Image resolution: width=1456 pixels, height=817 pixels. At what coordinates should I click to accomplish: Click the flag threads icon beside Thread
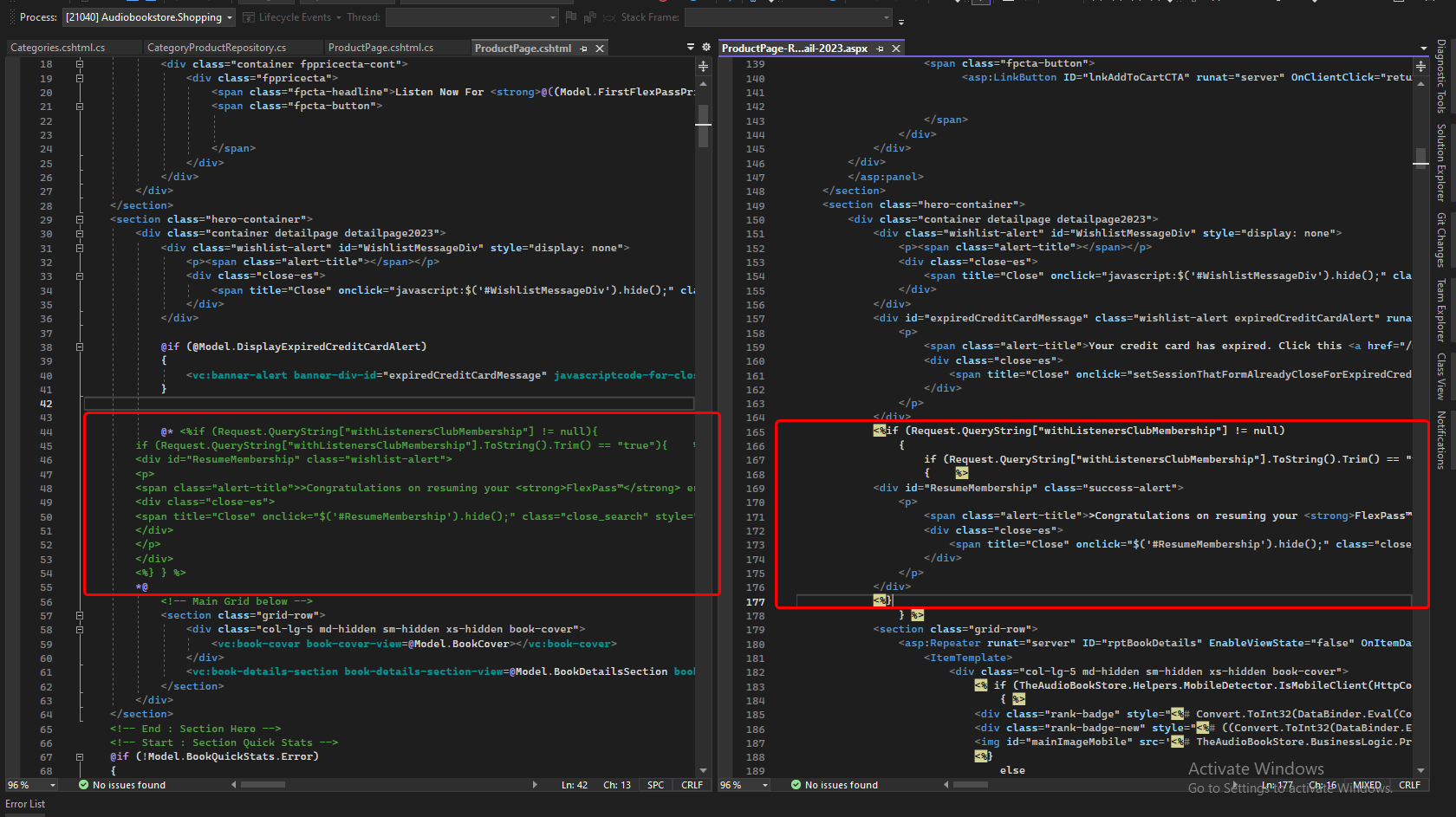click(x=570, y=17)
